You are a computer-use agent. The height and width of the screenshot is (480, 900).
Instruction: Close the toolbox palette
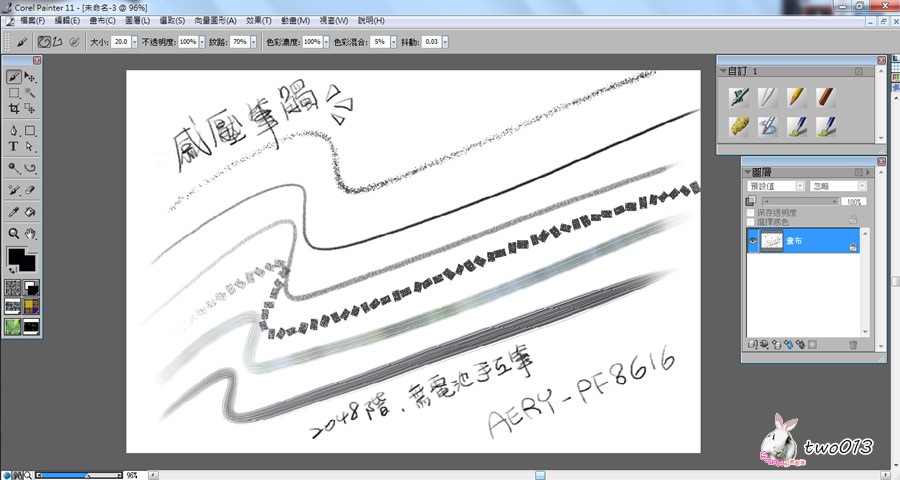coord(37,60)
